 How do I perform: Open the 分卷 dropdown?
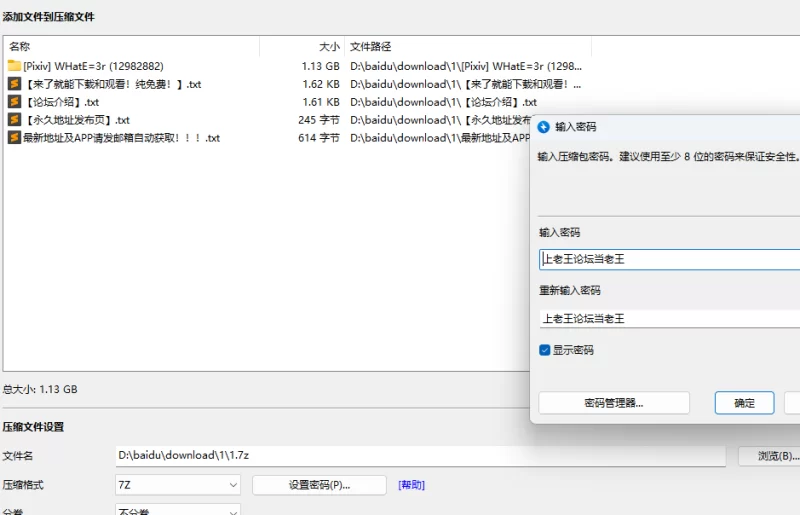click(x=178, y=510)
